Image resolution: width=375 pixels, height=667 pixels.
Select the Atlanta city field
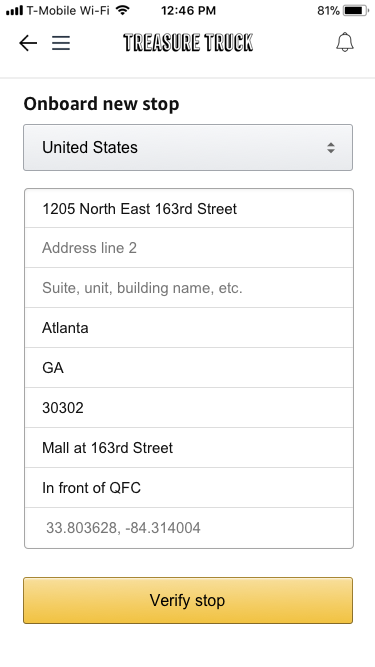tap(189, 328)
